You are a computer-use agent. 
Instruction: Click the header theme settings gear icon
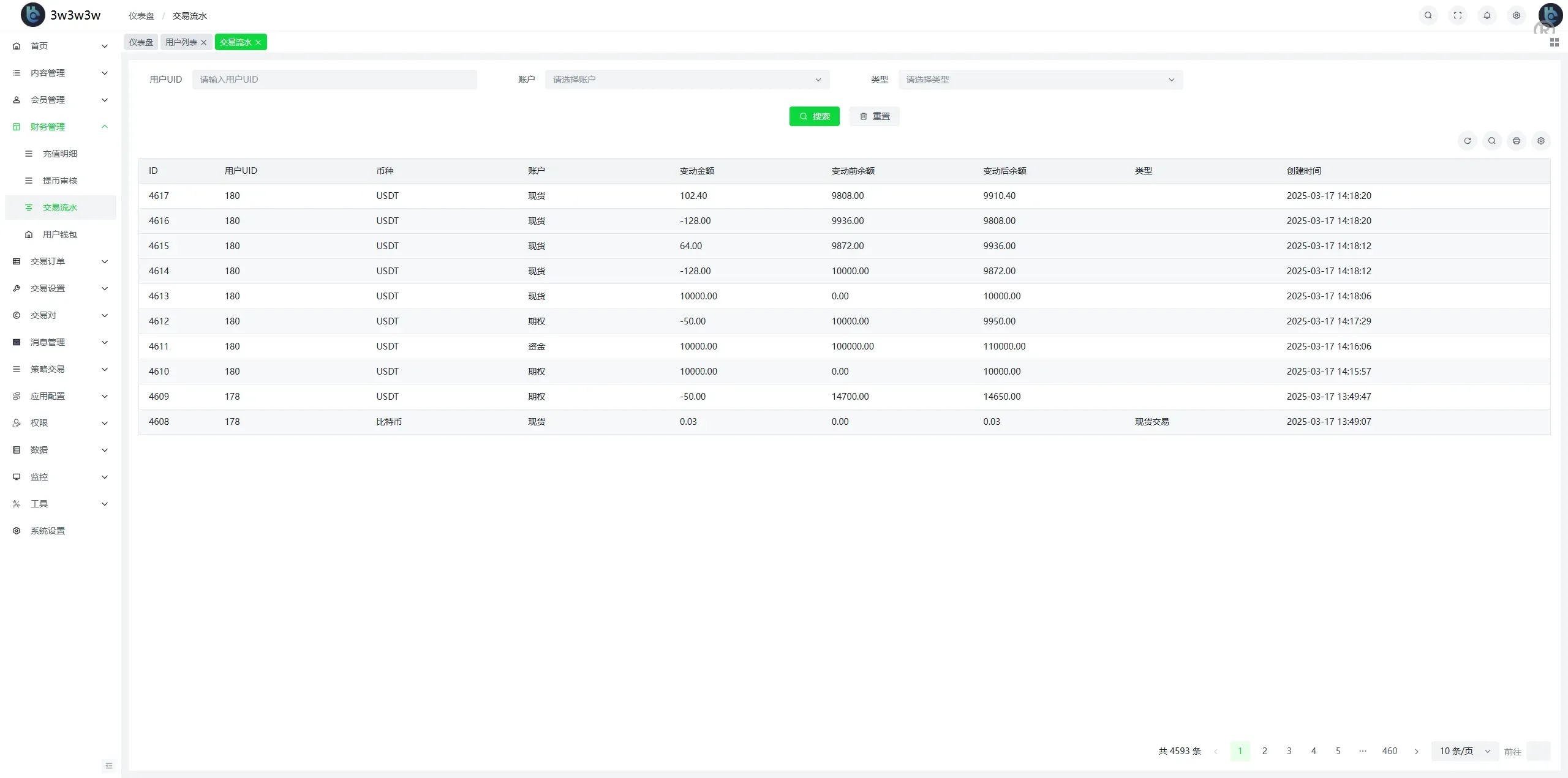[1516, 15]
